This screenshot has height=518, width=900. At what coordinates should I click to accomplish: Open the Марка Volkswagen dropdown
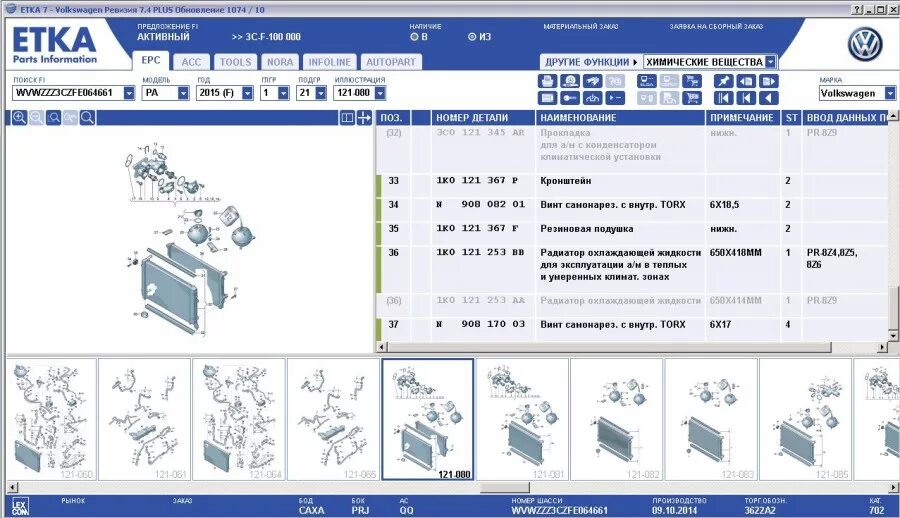pyautogui.click(x=890, y=93)
